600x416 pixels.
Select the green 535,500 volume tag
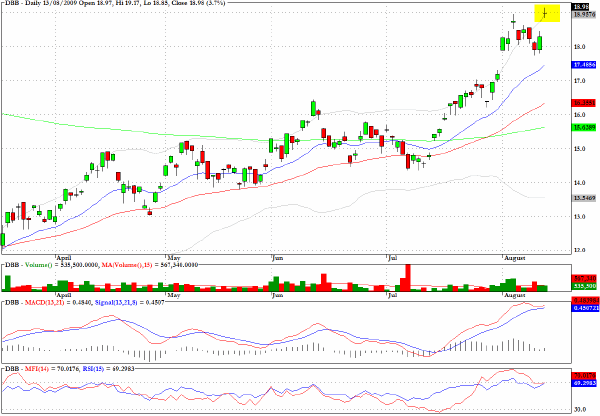click(584, 286)
